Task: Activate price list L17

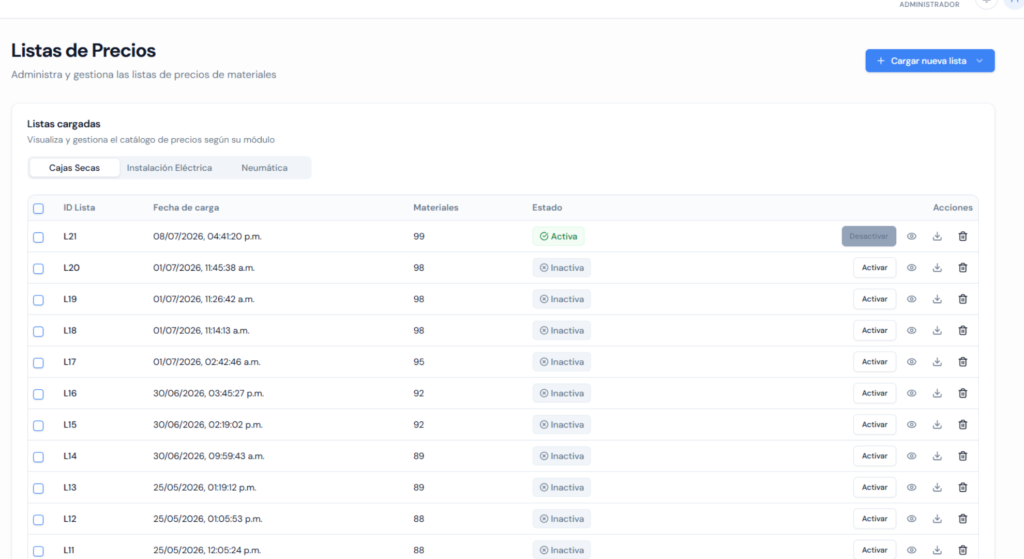Action: (874, 362)
